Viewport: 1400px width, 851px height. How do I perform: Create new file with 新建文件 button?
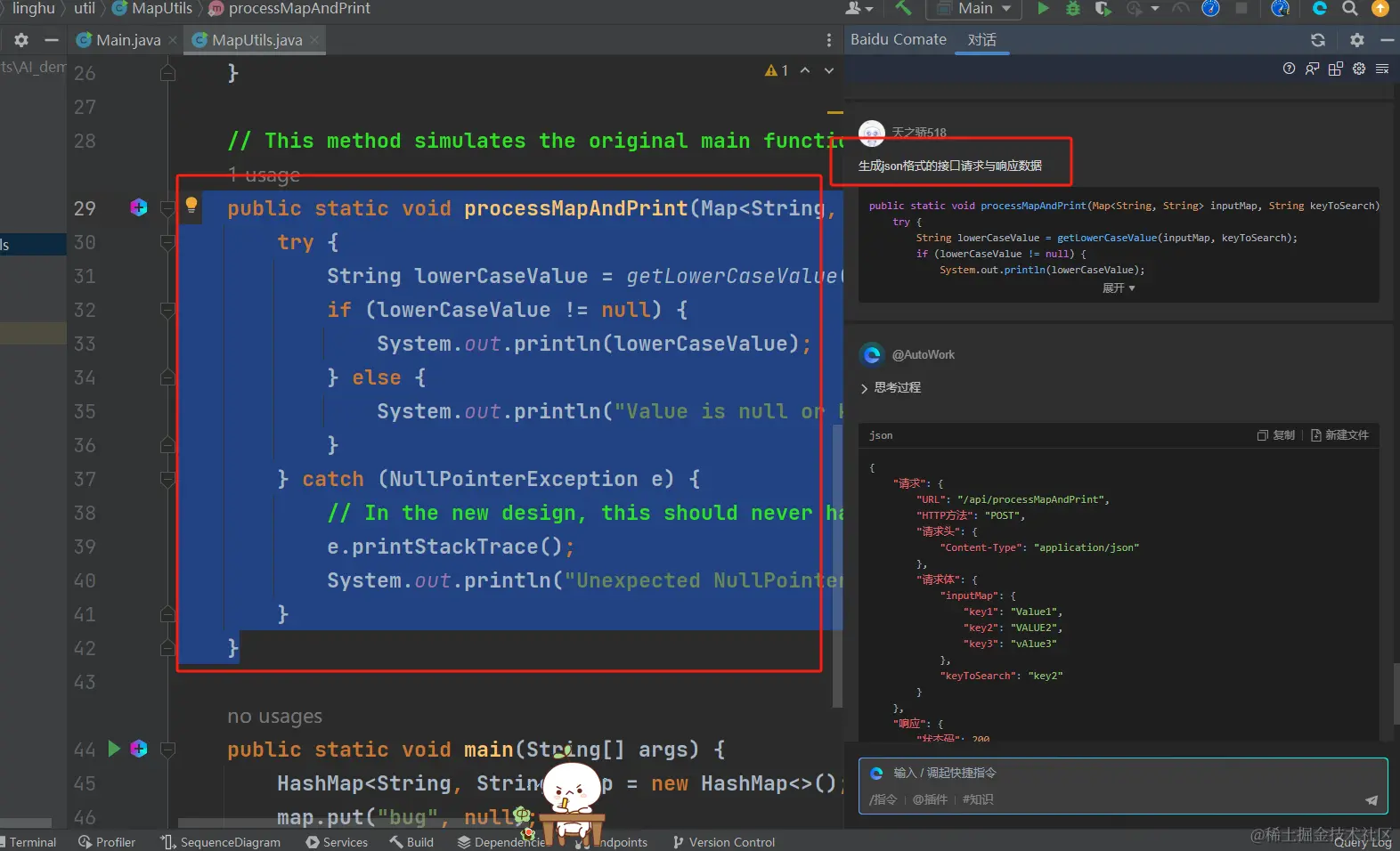(x=1339, y=435)
